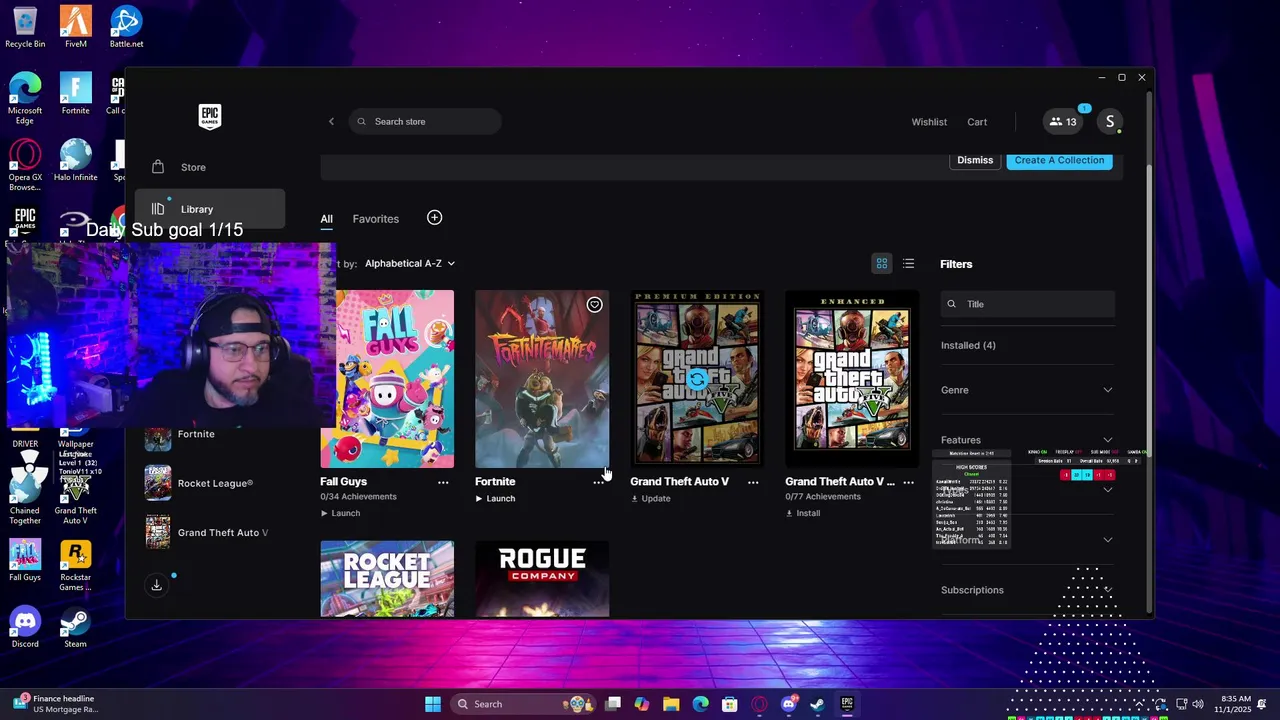Image resolution: width=1280 pixels, height=720 pixels.
Task: Open the downloads icon in the sidebar
Action: [x=157, y=585]
